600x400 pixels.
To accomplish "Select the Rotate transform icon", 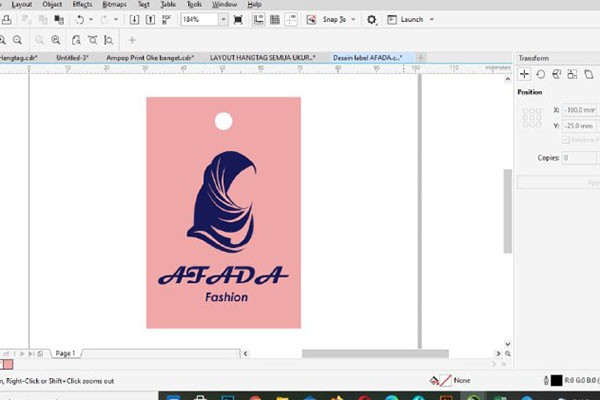I will (540, 74).
